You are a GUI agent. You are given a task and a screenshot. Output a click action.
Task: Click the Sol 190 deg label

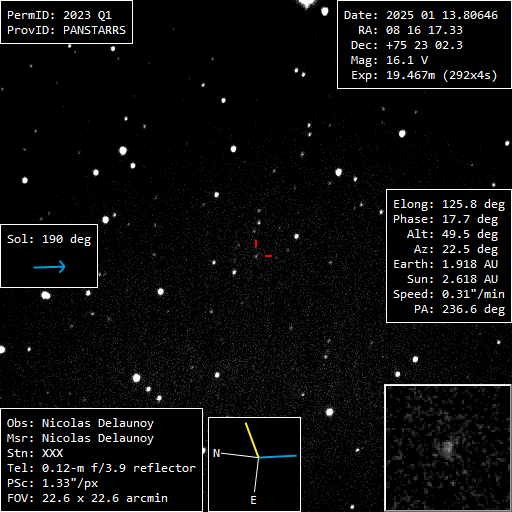(x=49, y=239)
